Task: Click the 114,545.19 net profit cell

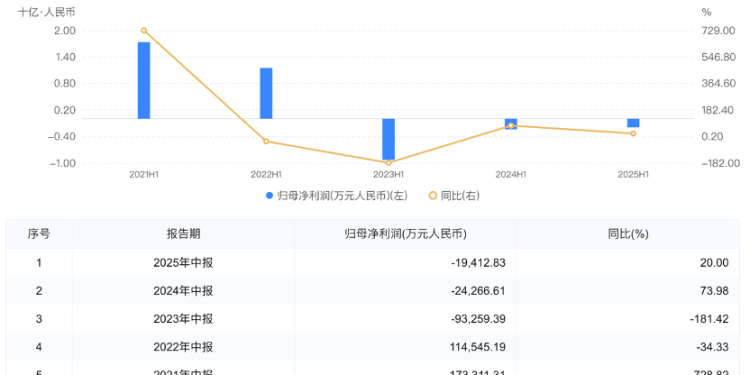Action: pos(406,347)
